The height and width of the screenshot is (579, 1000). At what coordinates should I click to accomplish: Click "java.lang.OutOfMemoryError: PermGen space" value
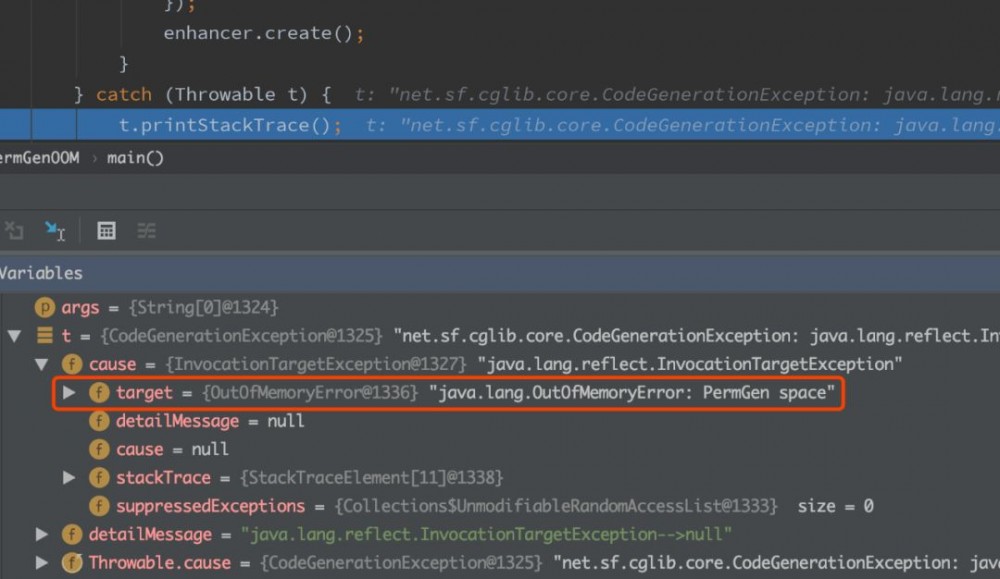click(x=631, y=392)
